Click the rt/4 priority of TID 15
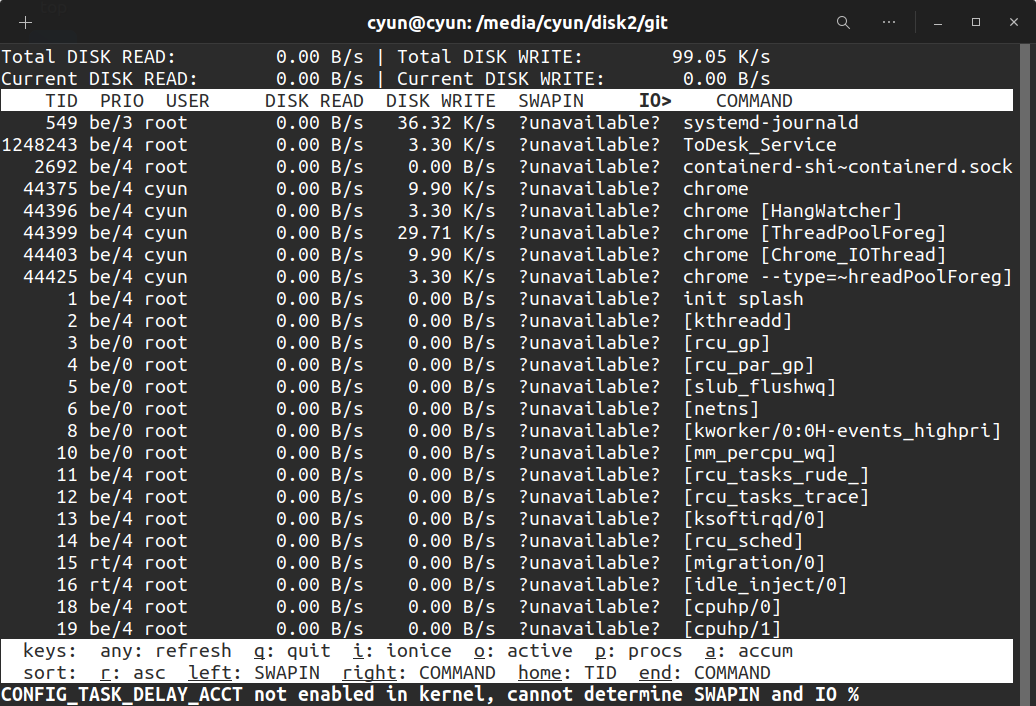Screen dimensions: 1036x706 point(111,563)
